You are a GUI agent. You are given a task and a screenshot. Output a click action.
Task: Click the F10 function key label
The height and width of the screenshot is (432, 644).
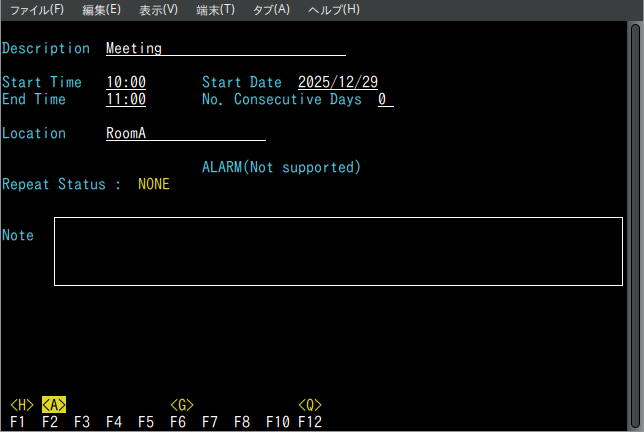point(277,422)
